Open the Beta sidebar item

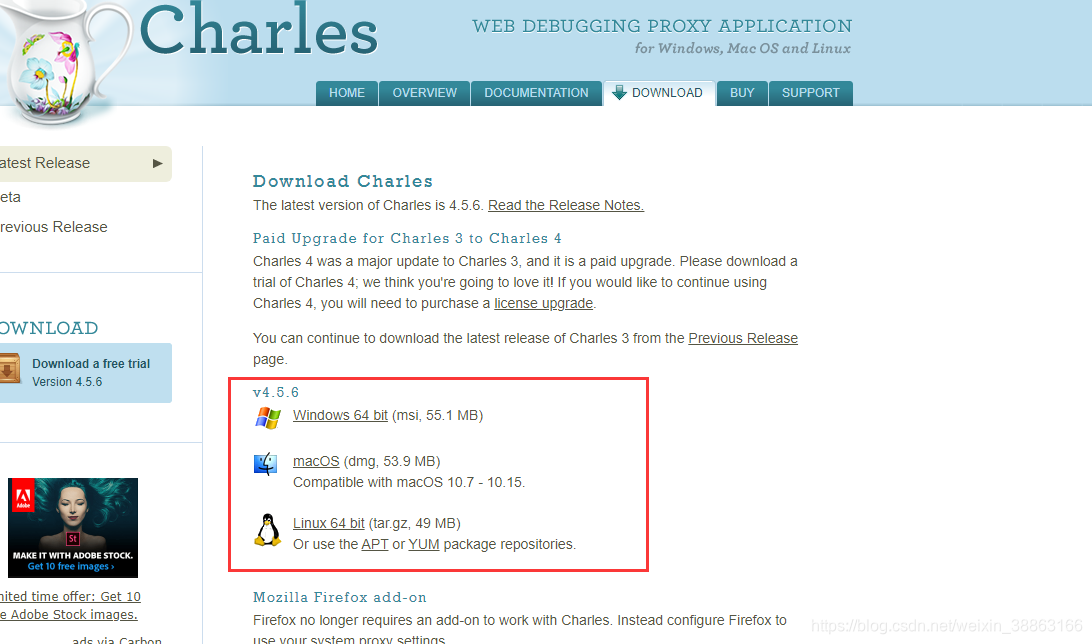coord(10,197)
